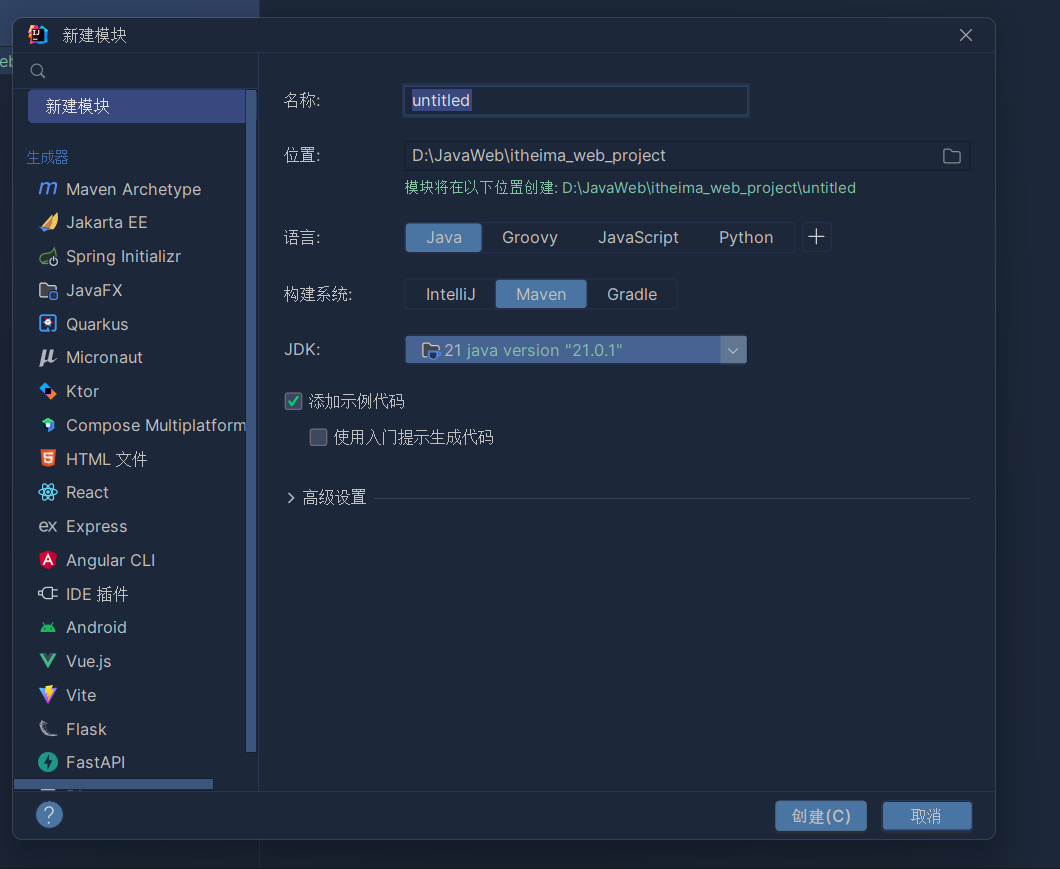The width and height of the screenshot is (1060, 869).
Task: Select the Android label
Action: [x=96, y=628]
